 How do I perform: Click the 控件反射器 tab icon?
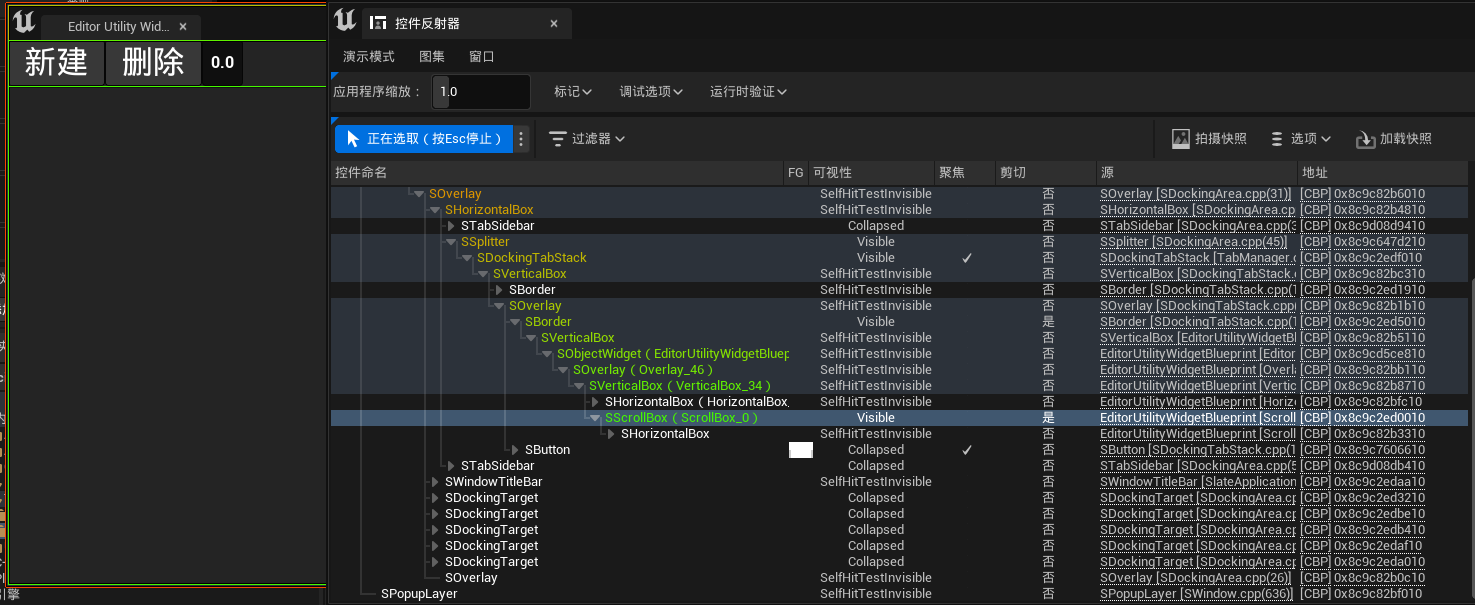click(x=378, y=23)
